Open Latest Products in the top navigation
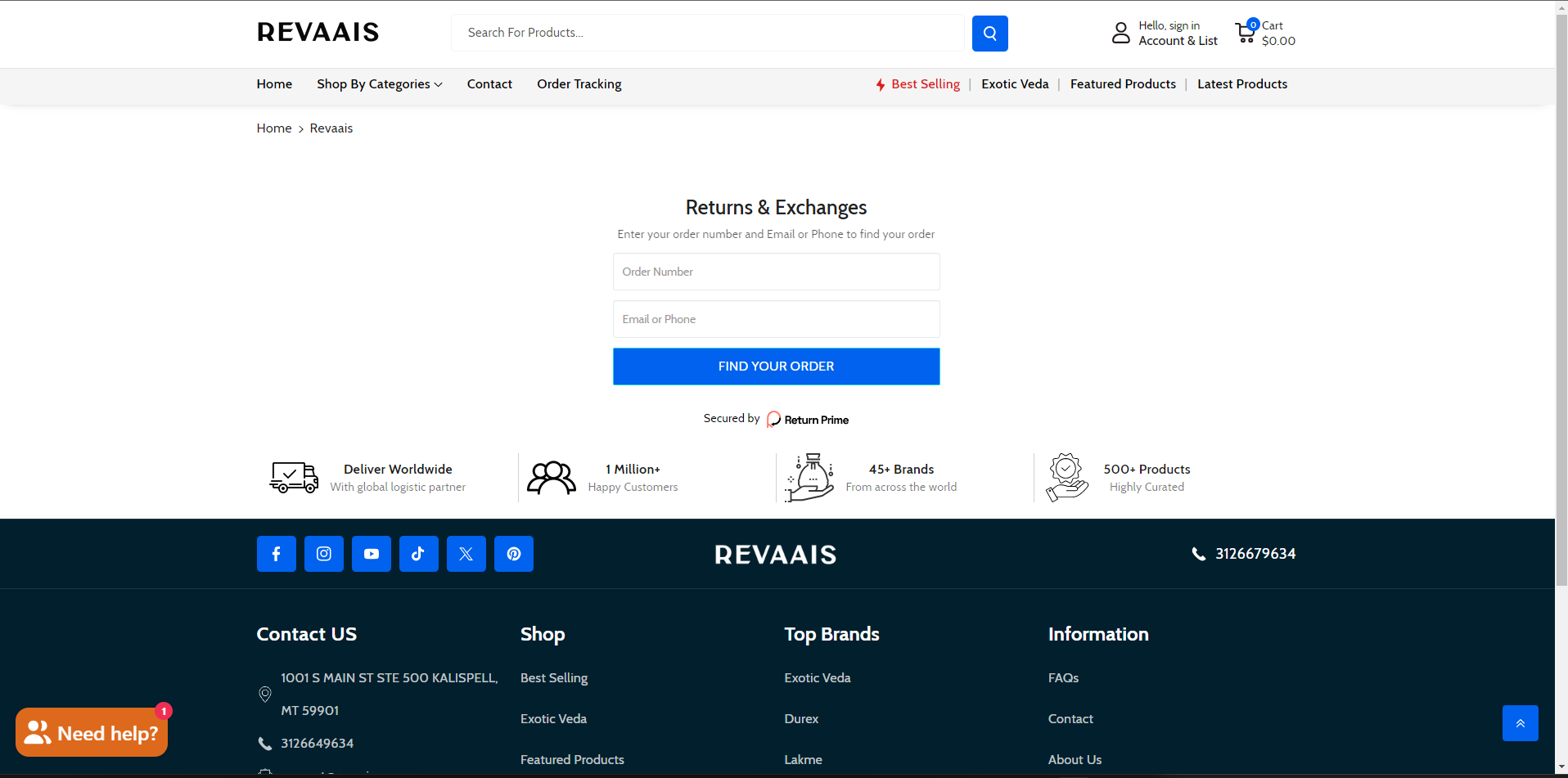1568x778 pixels. point(1242,84)
